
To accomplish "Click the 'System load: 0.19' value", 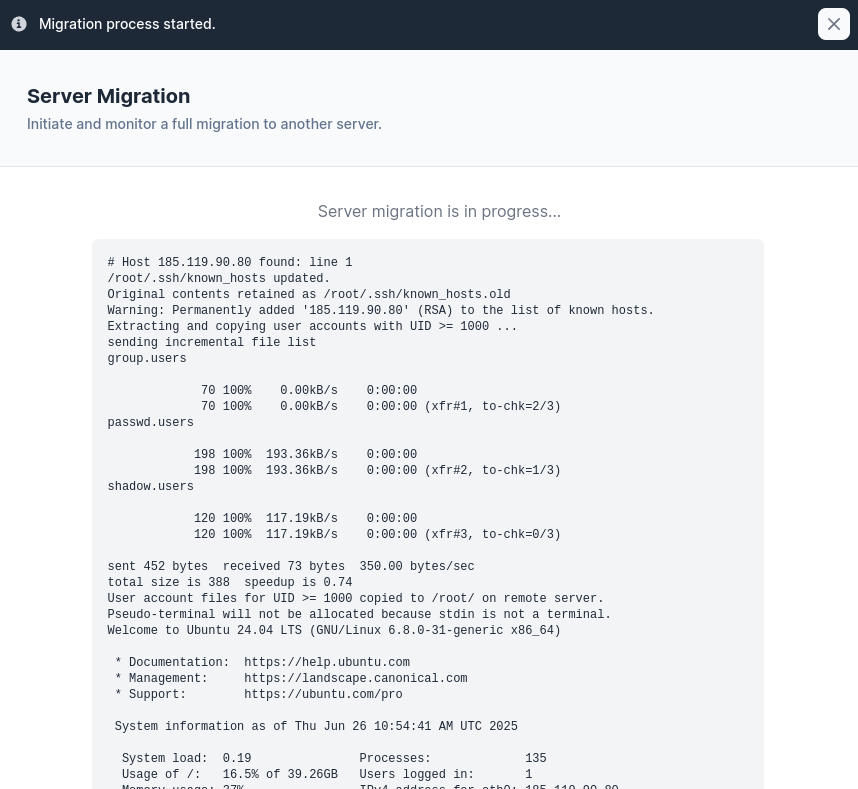I will [186, 758].
